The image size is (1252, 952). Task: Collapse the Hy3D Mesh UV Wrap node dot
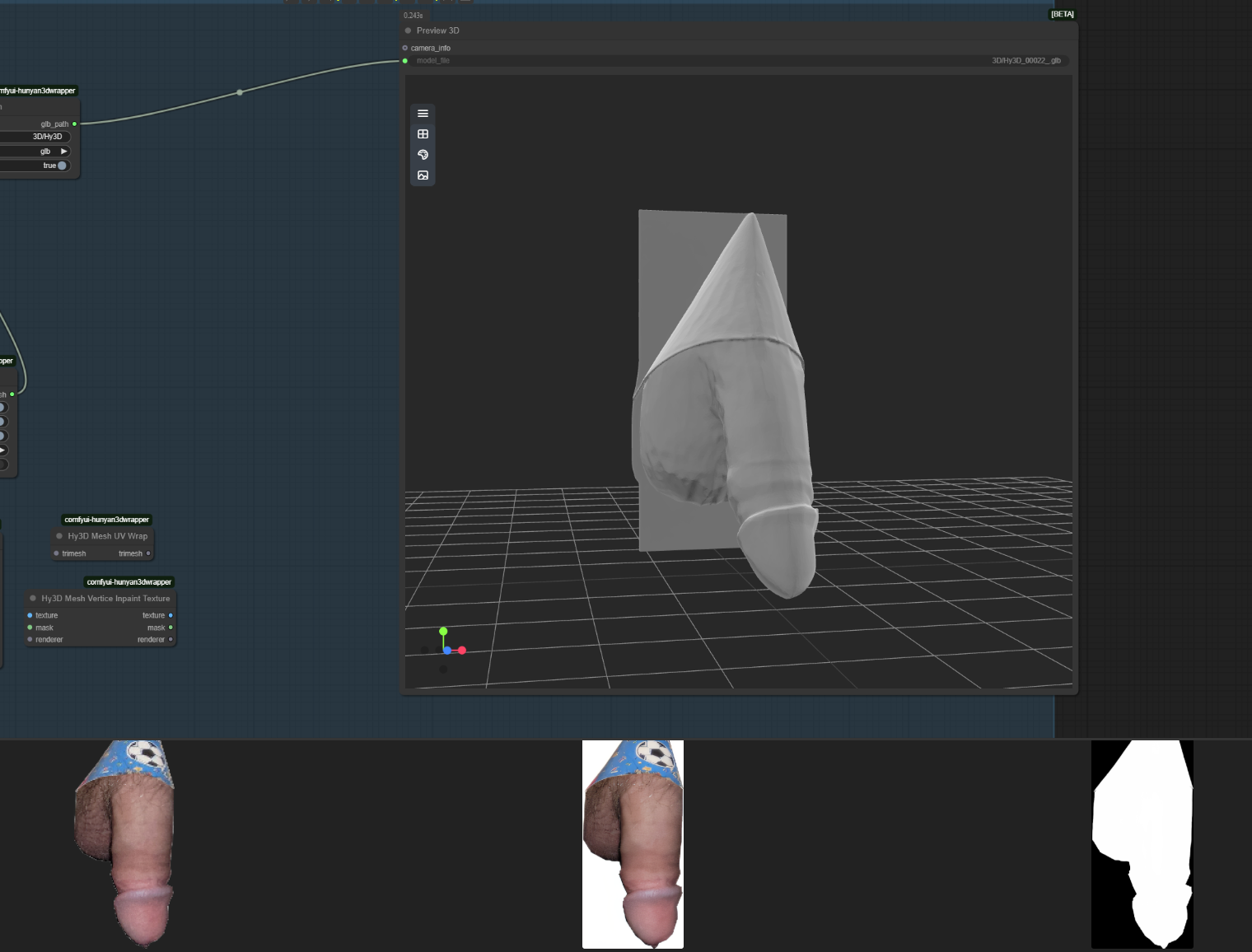click(x=59, y=536)
